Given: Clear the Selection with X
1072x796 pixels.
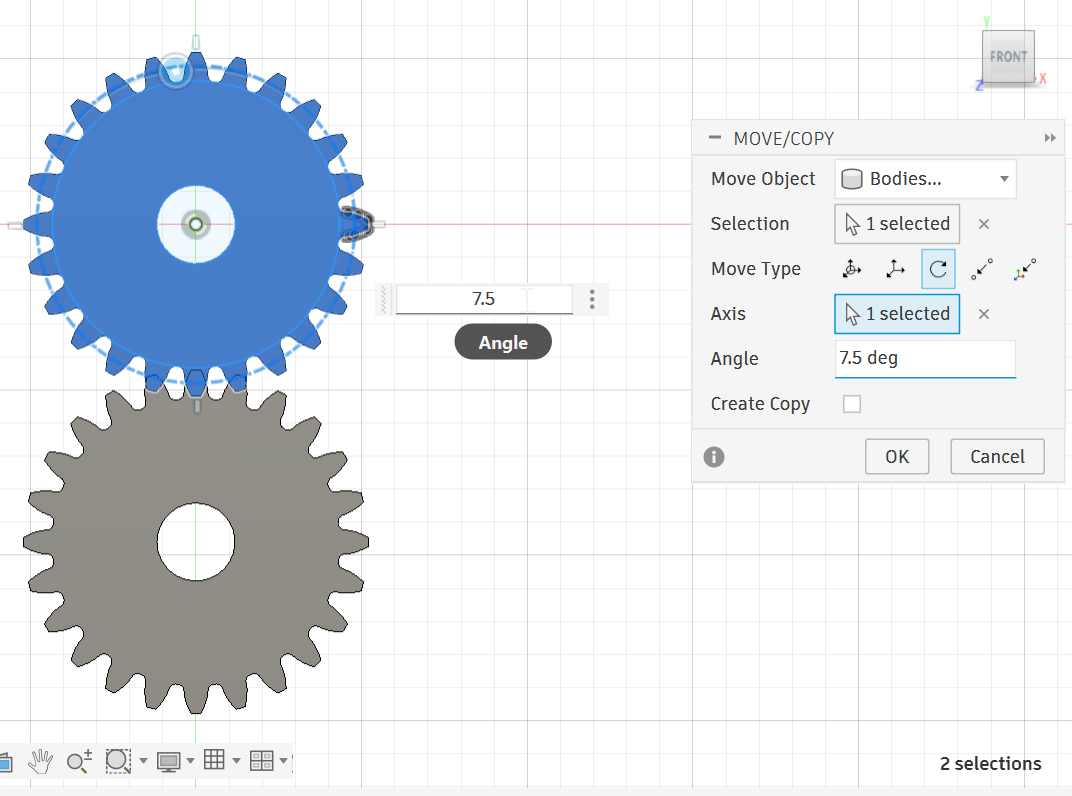Looking at the screenshot, I should pos(984,224).
